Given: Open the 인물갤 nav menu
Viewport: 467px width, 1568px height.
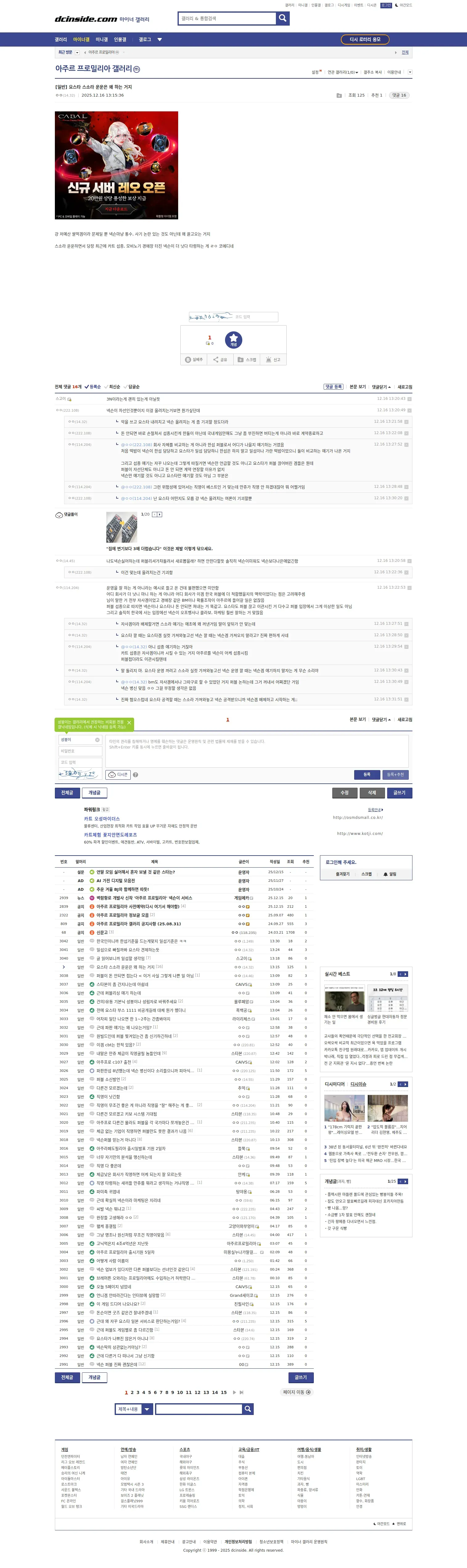Looking at the screenshot, I should point(120,39).
